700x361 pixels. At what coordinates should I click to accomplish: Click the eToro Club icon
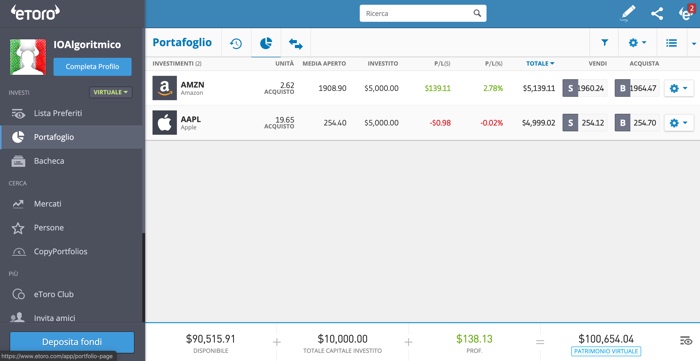click(x=18, y=295)
